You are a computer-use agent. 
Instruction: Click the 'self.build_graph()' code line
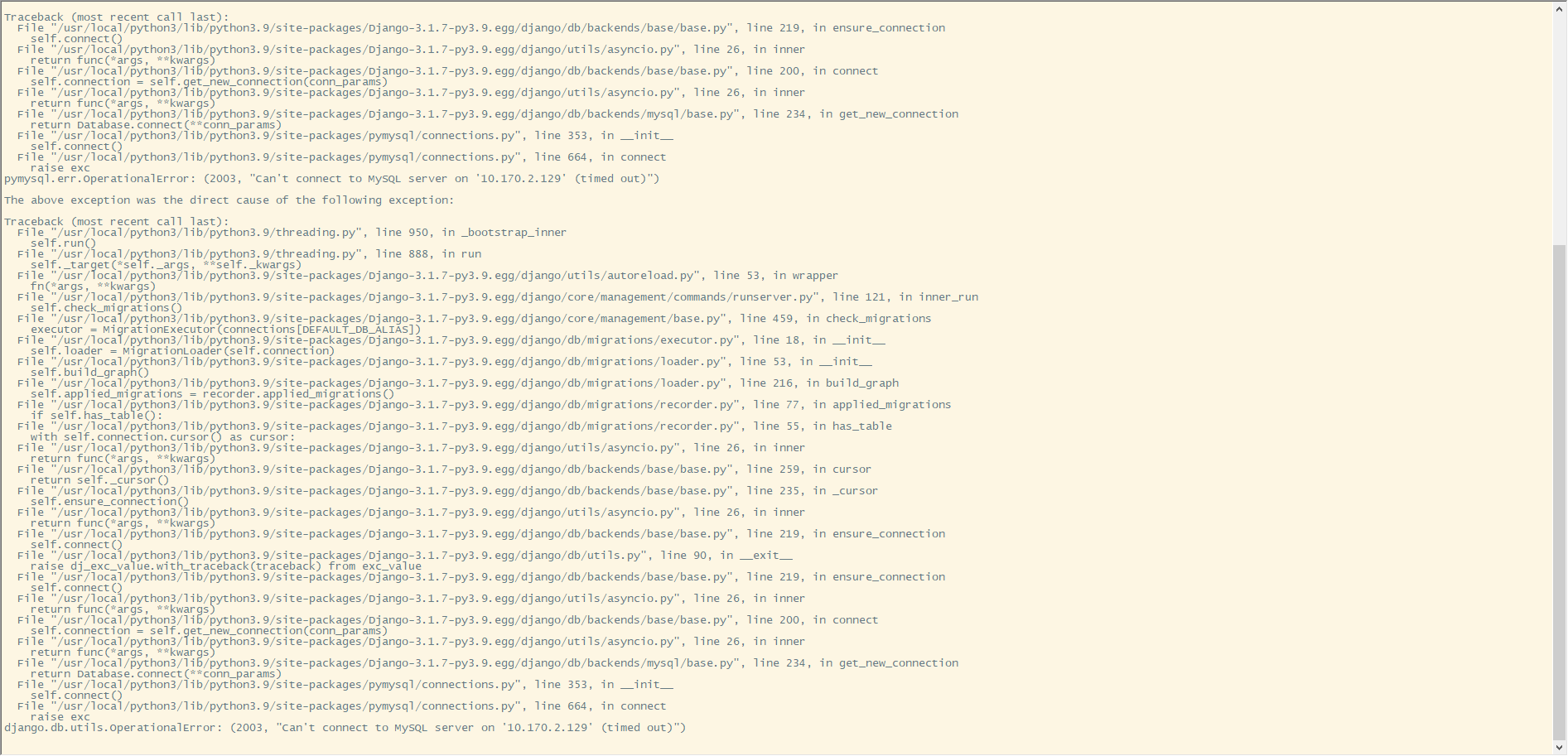pyautogui.click(x=90, y=373)
